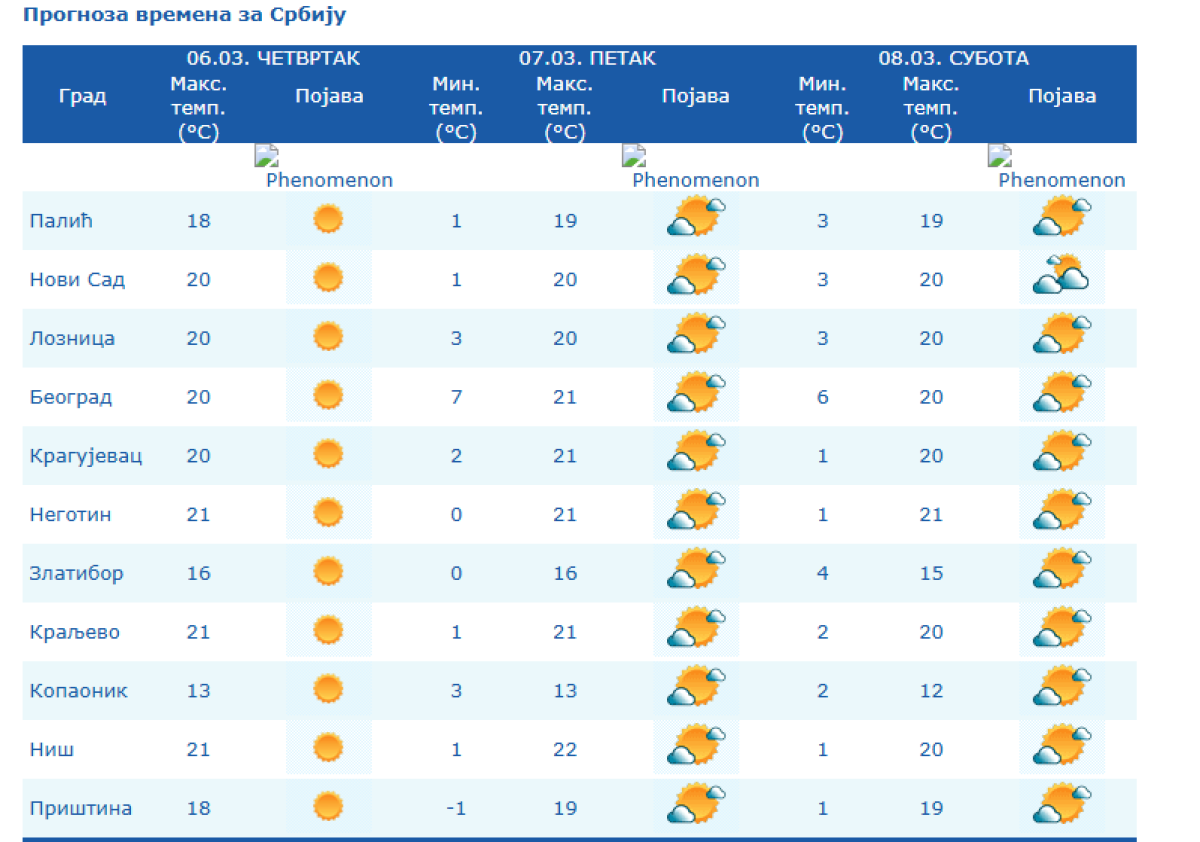Click Приштина Thursday sunny icon
This screenshot has width=1200, height=842.
(328, 807)
